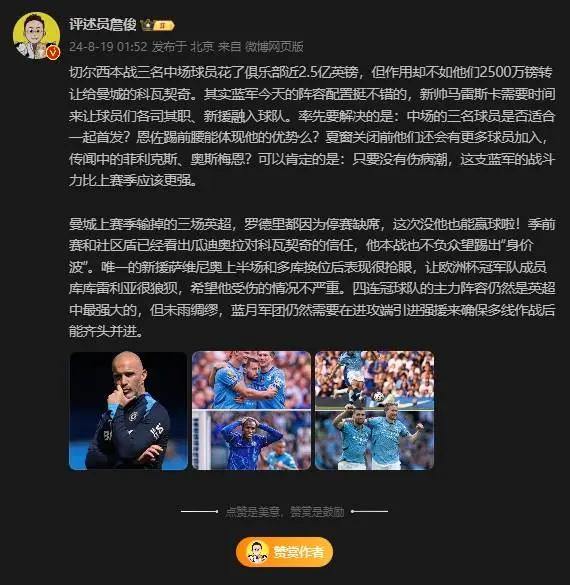Image resolution: width=570 pixels, height=585 pixels.
Task: Click the orange verified V badge
Action: 53,53
